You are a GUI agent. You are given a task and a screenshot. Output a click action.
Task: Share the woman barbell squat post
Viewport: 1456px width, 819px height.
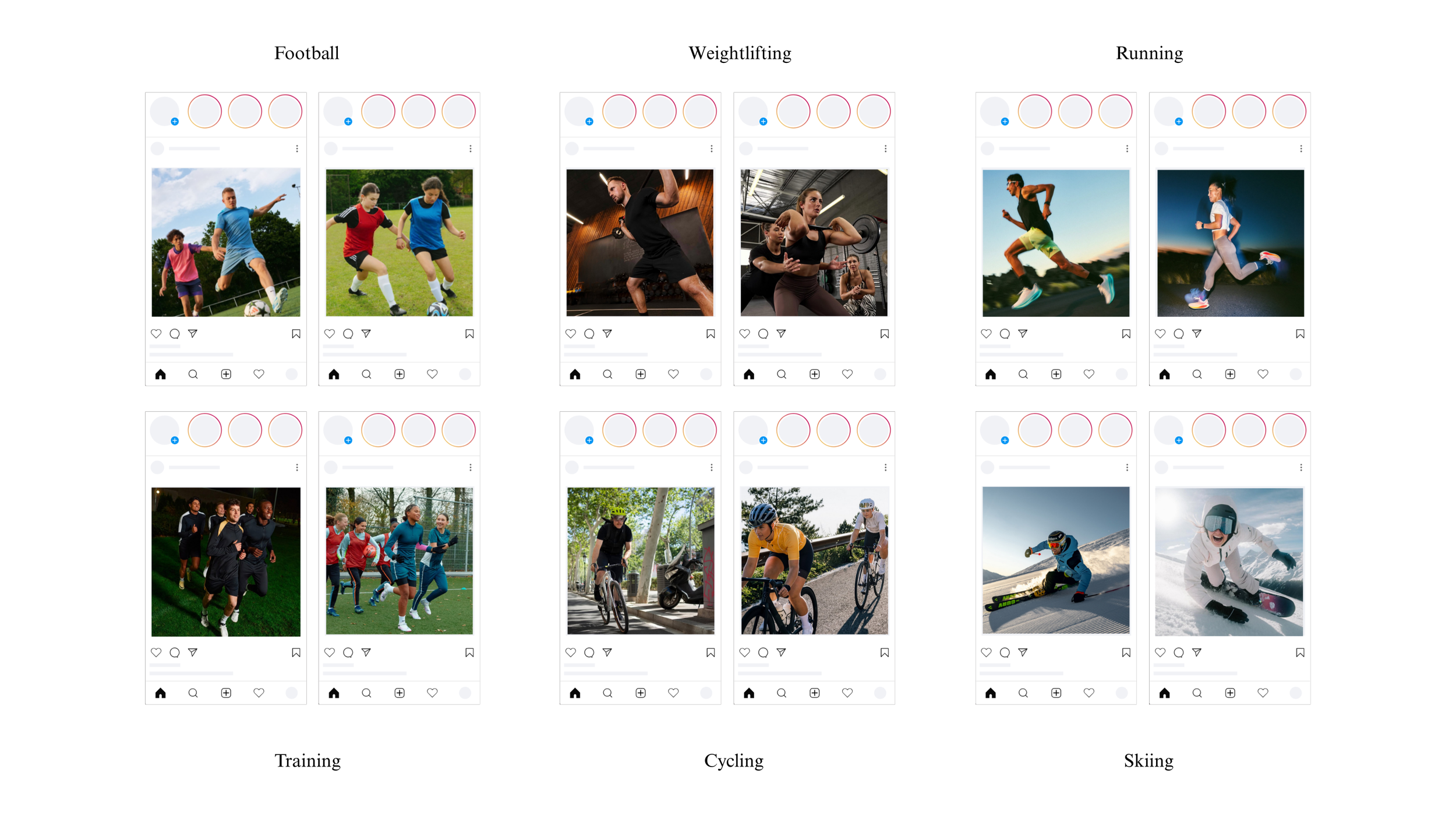coord(781,334)
